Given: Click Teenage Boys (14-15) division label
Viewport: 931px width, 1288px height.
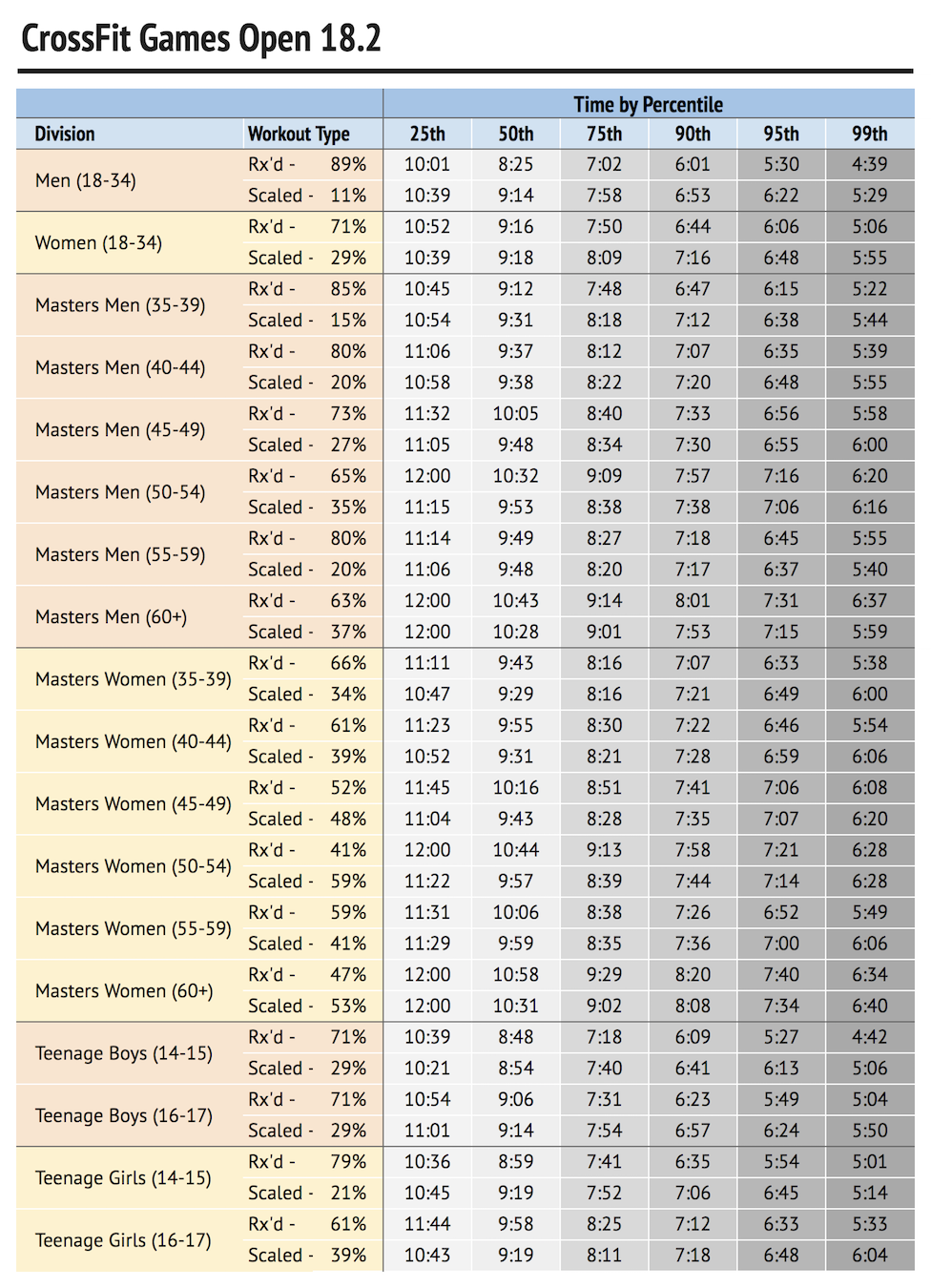Looking at the screenshot, I should coord(124,1053).
